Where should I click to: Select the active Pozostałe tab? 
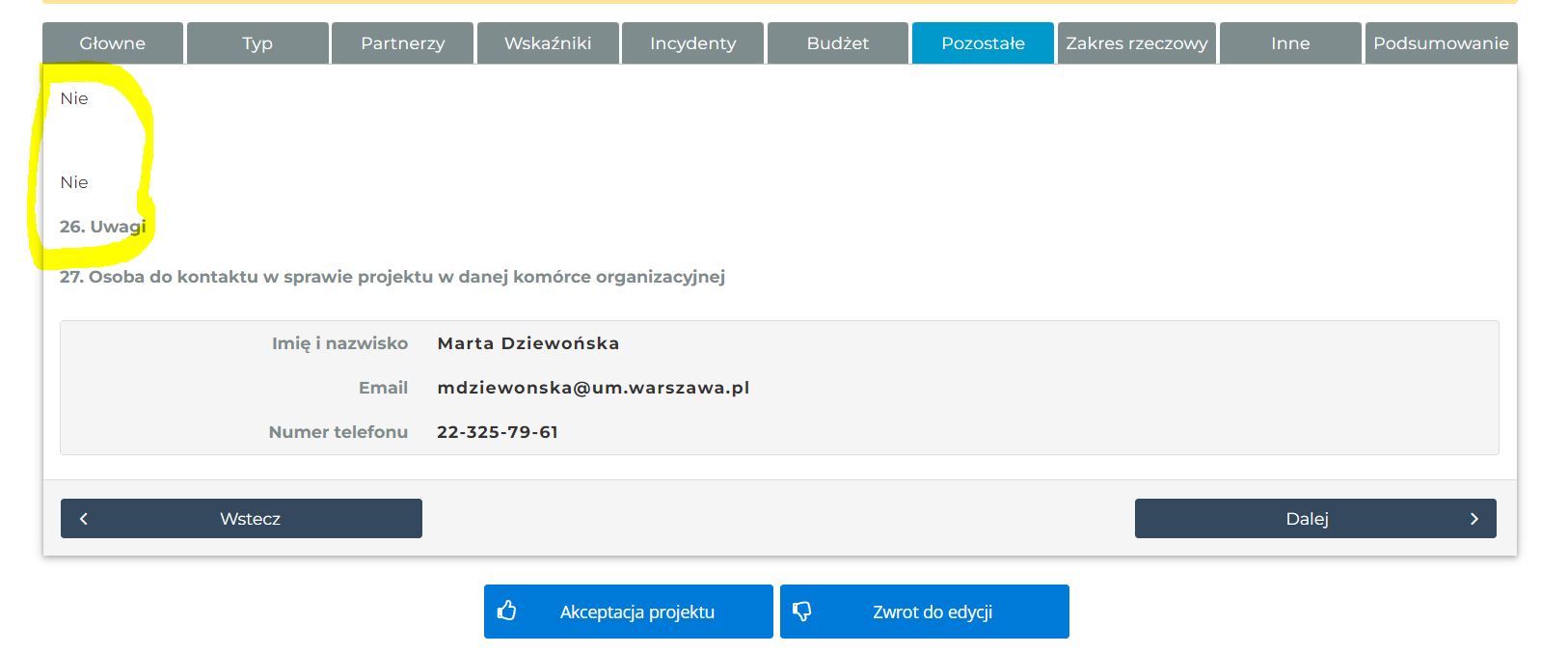[x=983, y=43]
